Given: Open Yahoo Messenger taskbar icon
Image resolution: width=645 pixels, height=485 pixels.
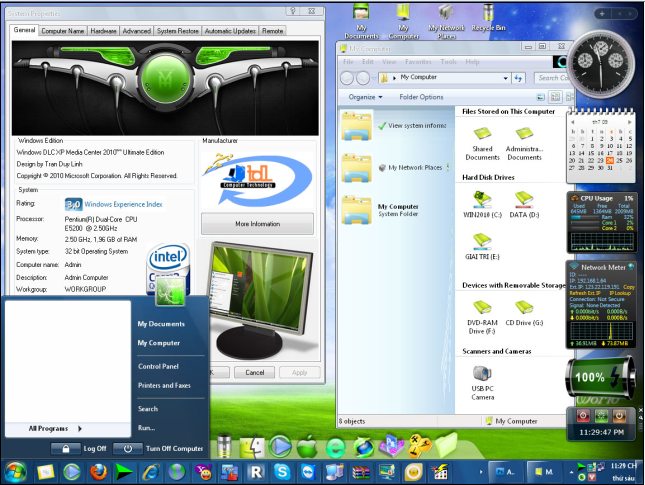Looking at the screenshot, I should click(204, 472).
